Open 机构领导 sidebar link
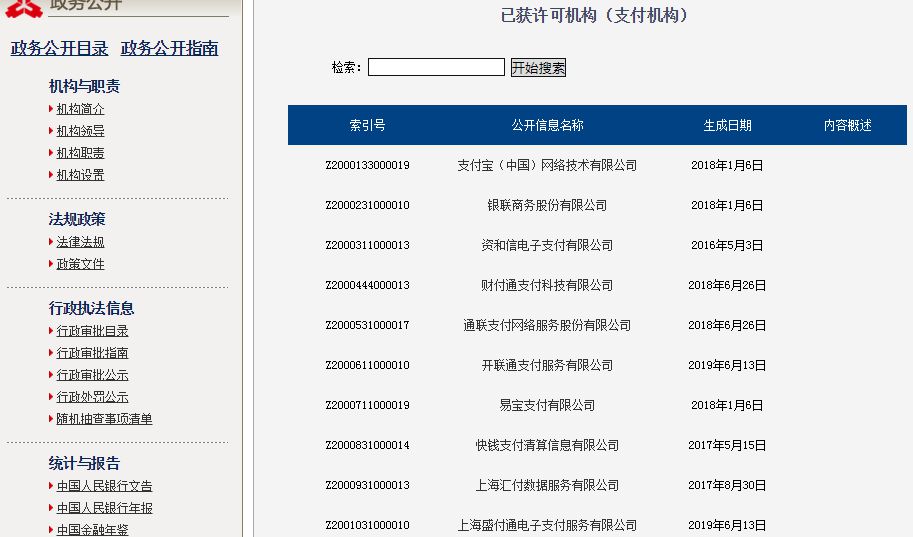This screenshot has width=913, height=537. tap(80, 131)
